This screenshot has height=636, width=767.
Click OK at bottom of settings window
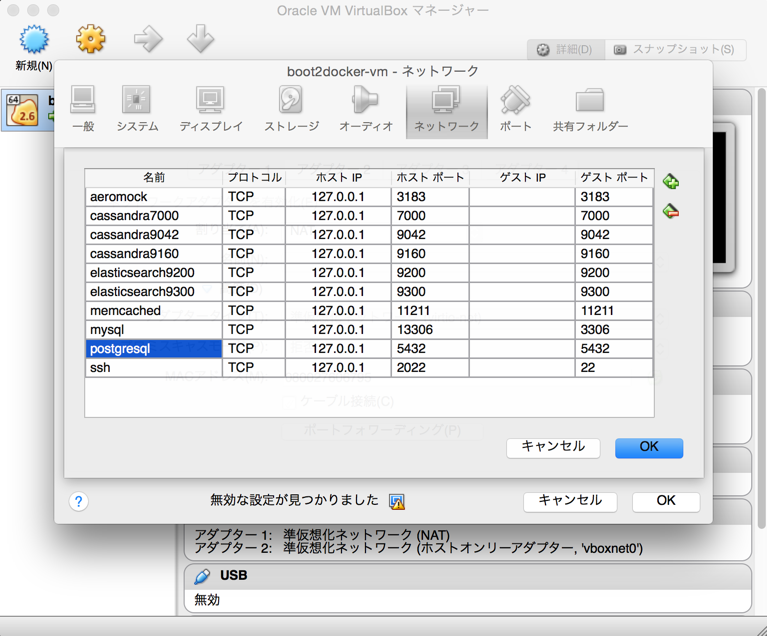click(x=666, y=501)
